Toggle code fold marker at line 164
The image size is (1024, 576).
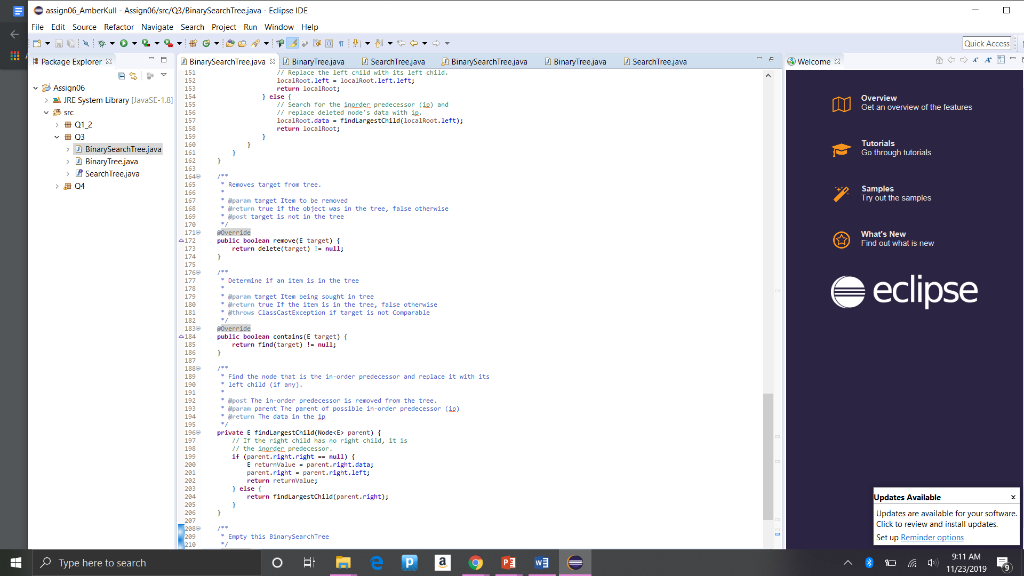tap(199, 176)
